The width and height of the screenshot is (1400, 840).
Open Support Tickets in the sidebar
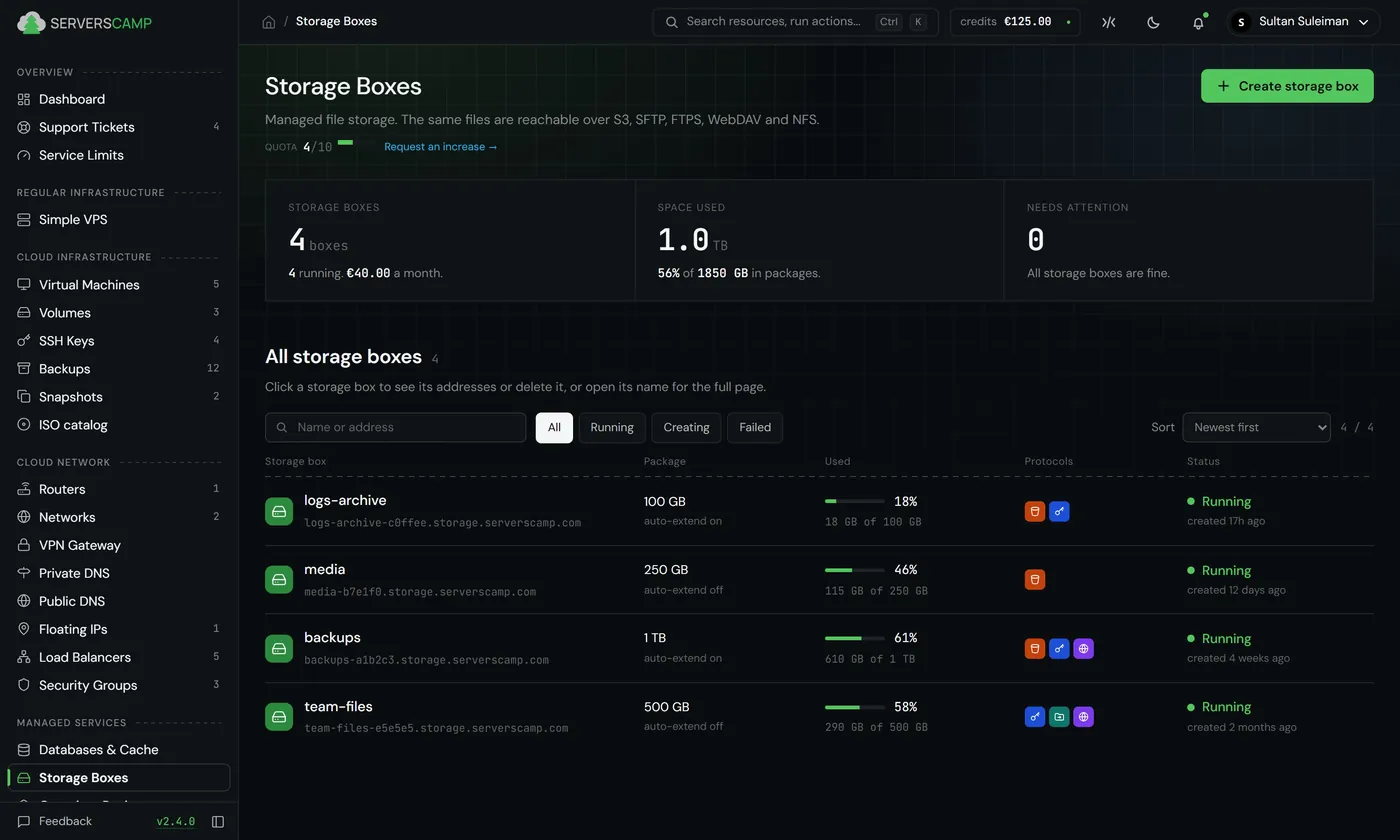118,127
